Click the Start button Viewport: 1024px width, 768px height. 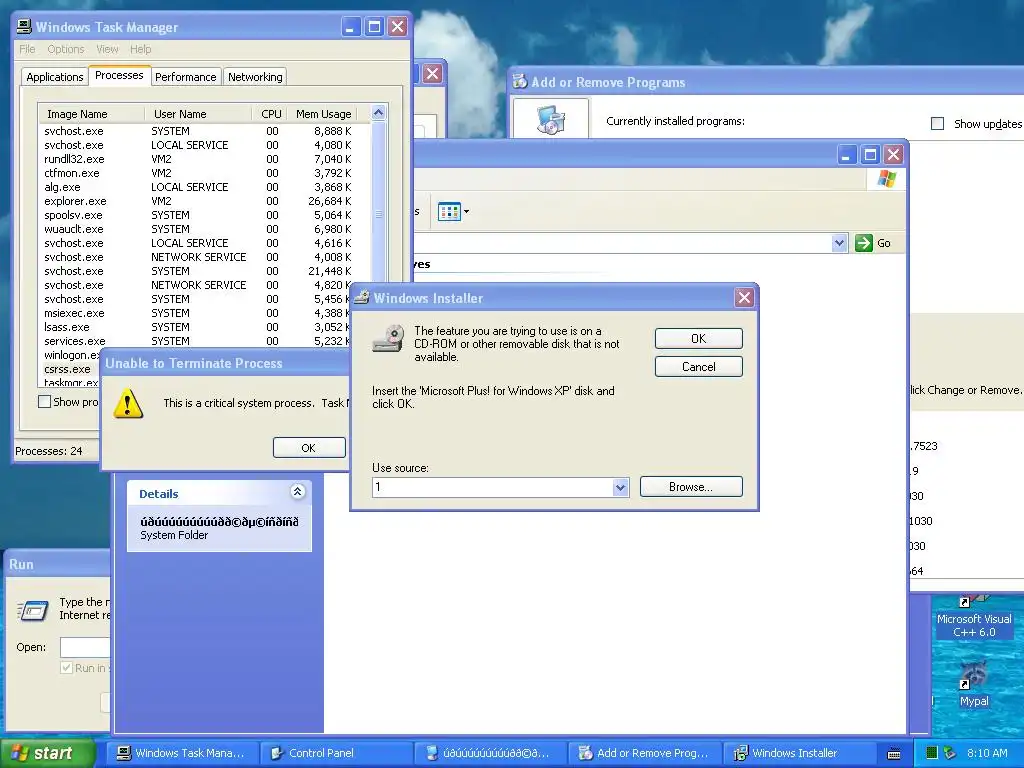click(x=46, y=753)
